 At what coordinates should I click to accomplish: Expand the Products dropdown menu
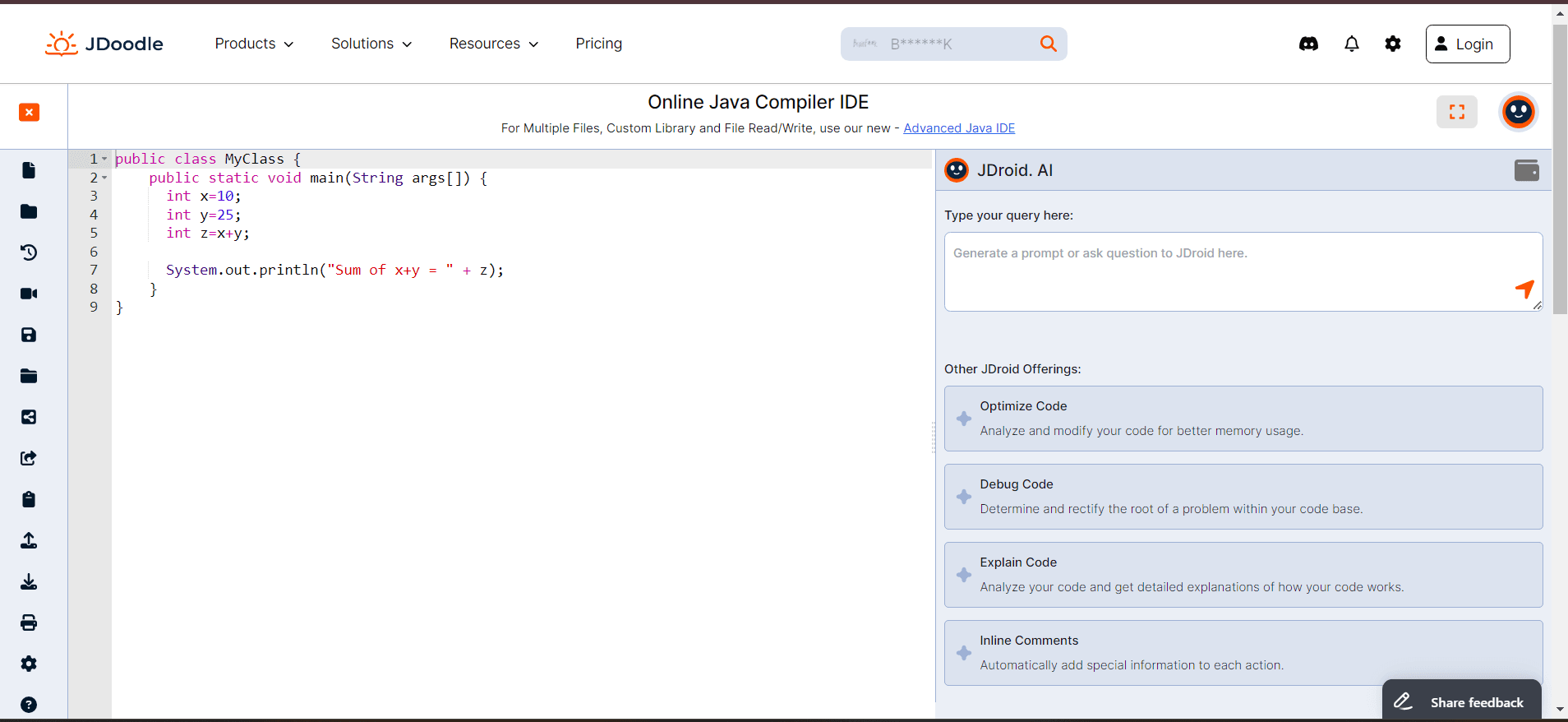click(x=254, y=44)
